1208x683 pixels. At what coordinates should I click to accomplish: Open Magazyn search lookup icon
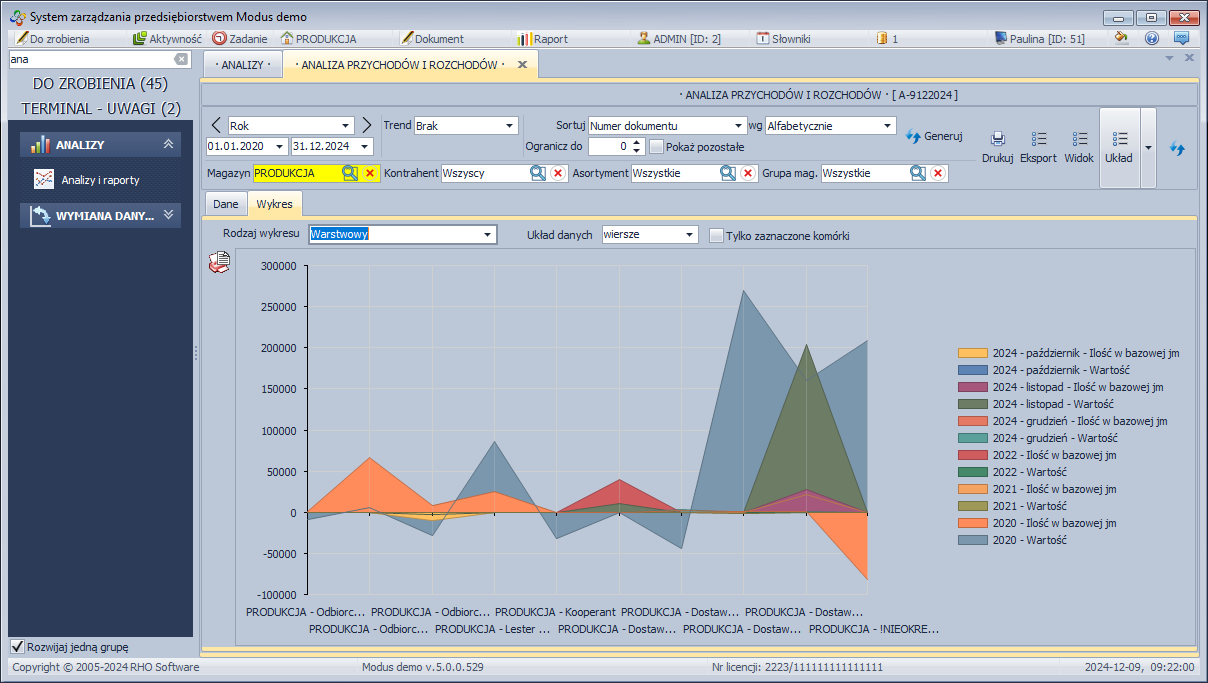[349, 173]
